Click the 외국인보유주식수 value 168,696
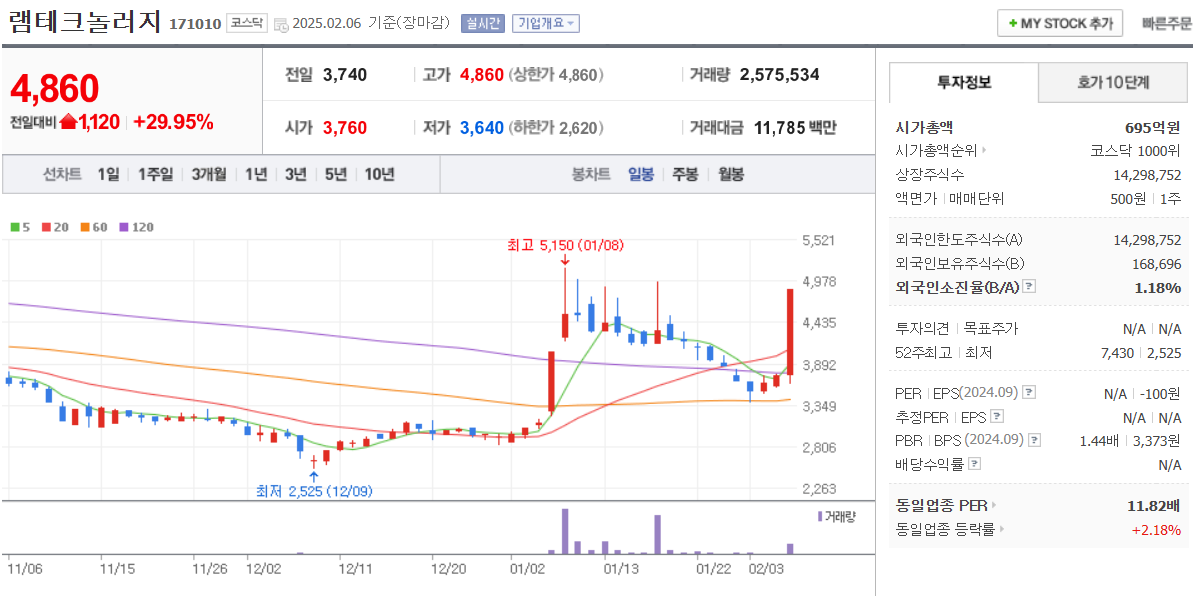 coord(1156,264)
